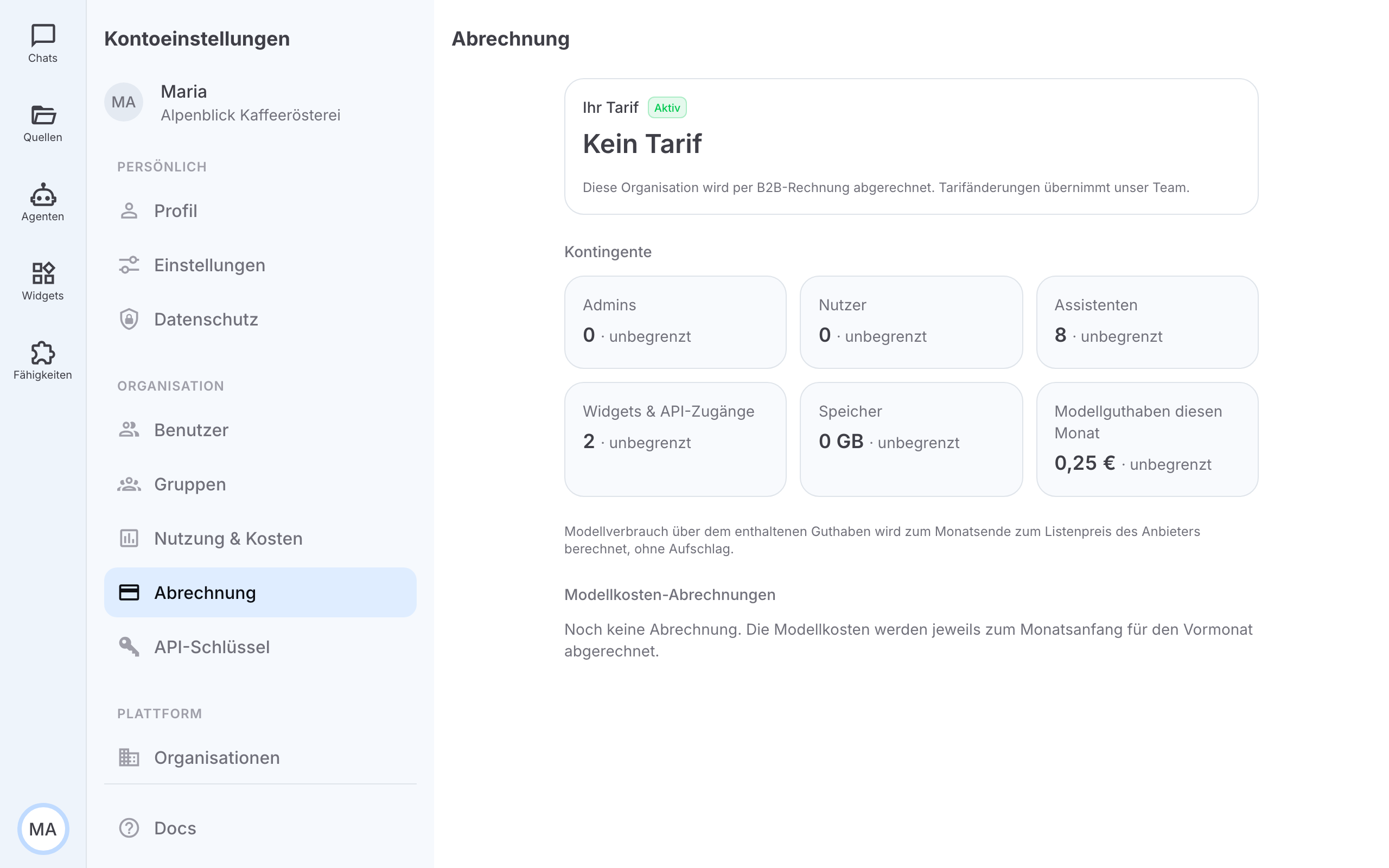
Task: Open the Quellen folder icon
Action: tap(43, 115)
